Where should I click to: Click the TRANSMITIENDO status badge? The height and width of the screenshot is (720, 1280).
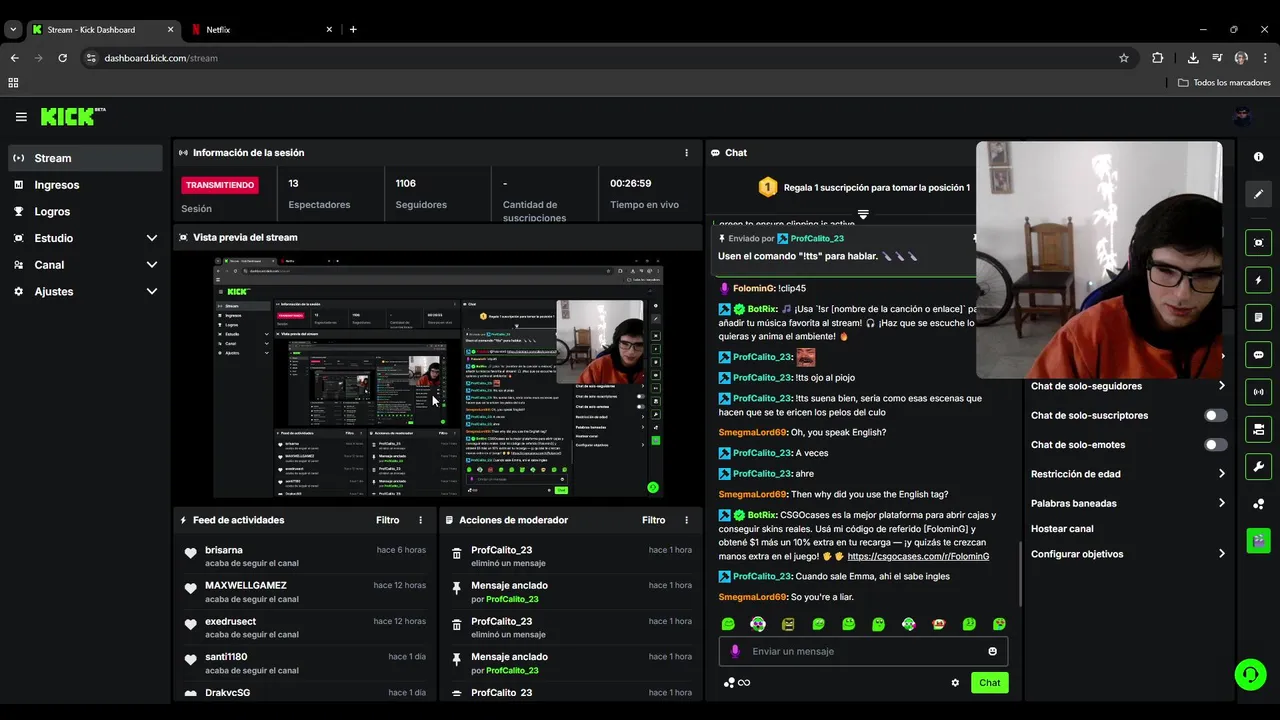pyautogui.click(x=220, y=185)
